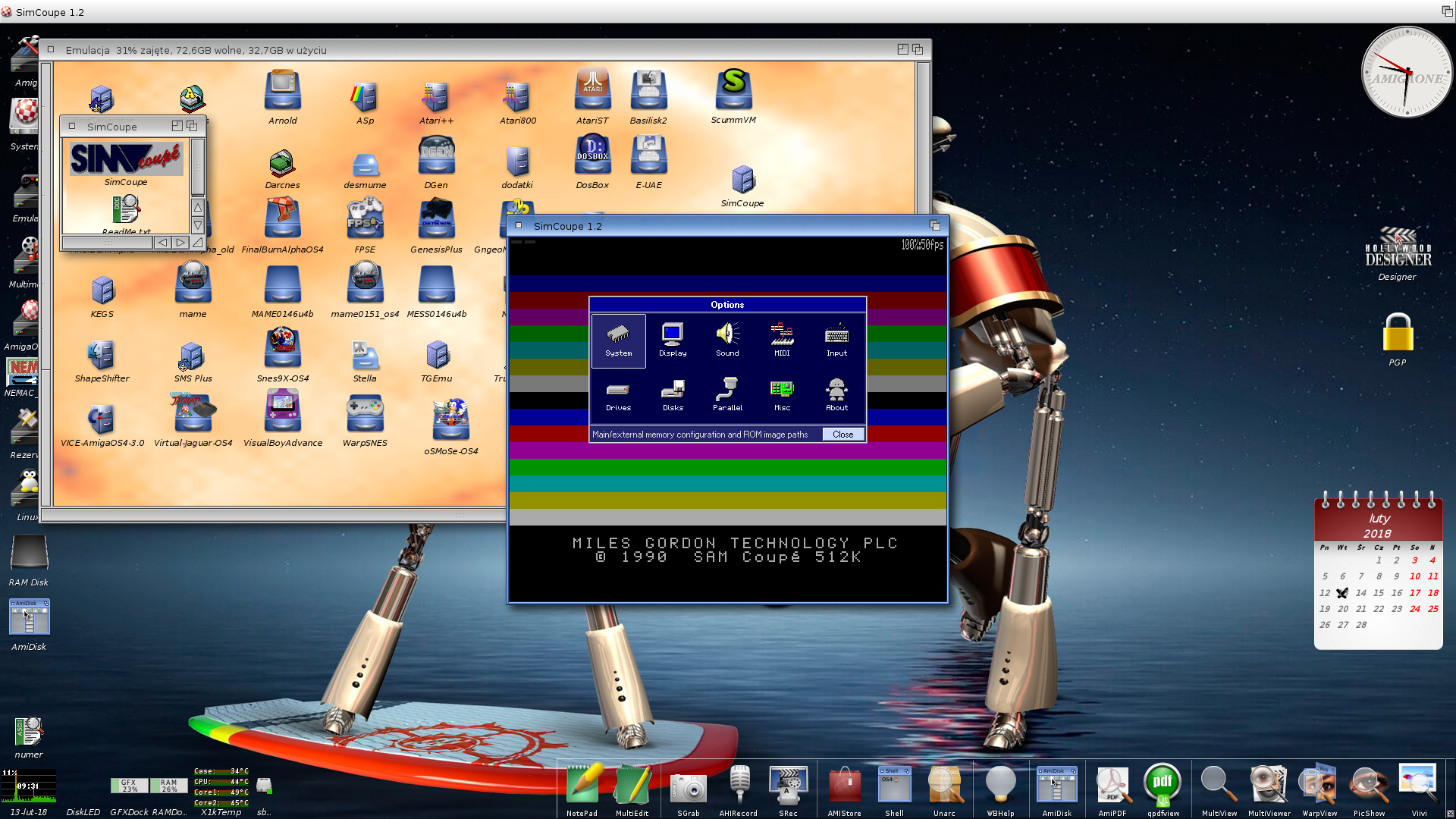The height and width of the screenshot is (819, 1456).
Task: Open the DosBox drawer icon
Action: [592, 162]
